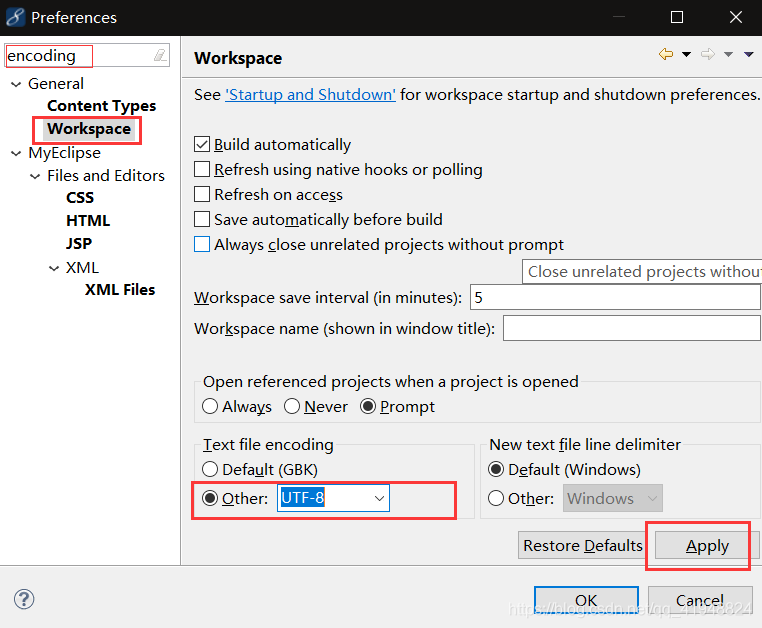Screen dimensions: 762x628
Task: Open 'Startup and Shutdown' link
Action: [311, 94]
